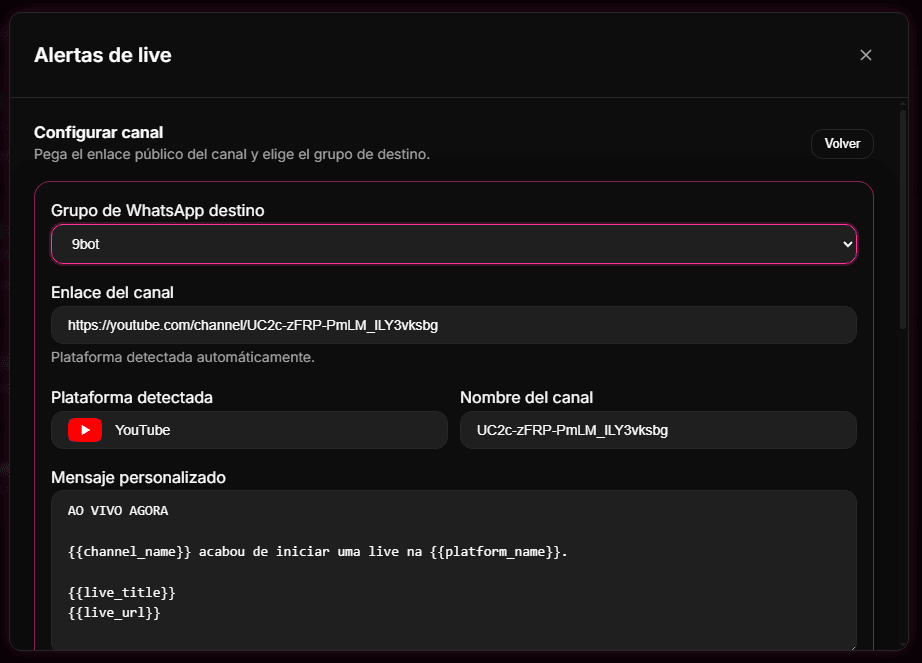This screenshot has width=922, height=663.
Task: Click the 'AO VIVO AGORA' line in message
Action: point(118,511)
